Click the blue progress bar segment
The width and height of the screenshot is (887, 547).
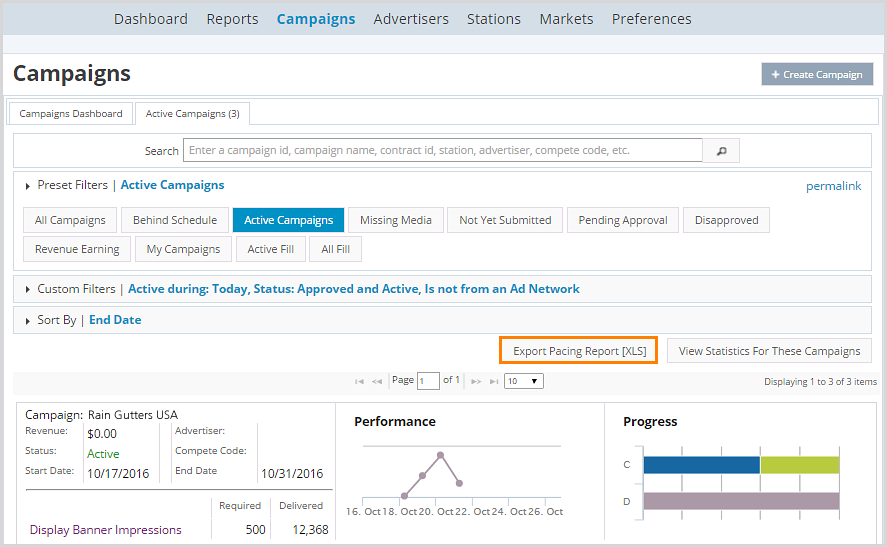click(x=701, y=465)
